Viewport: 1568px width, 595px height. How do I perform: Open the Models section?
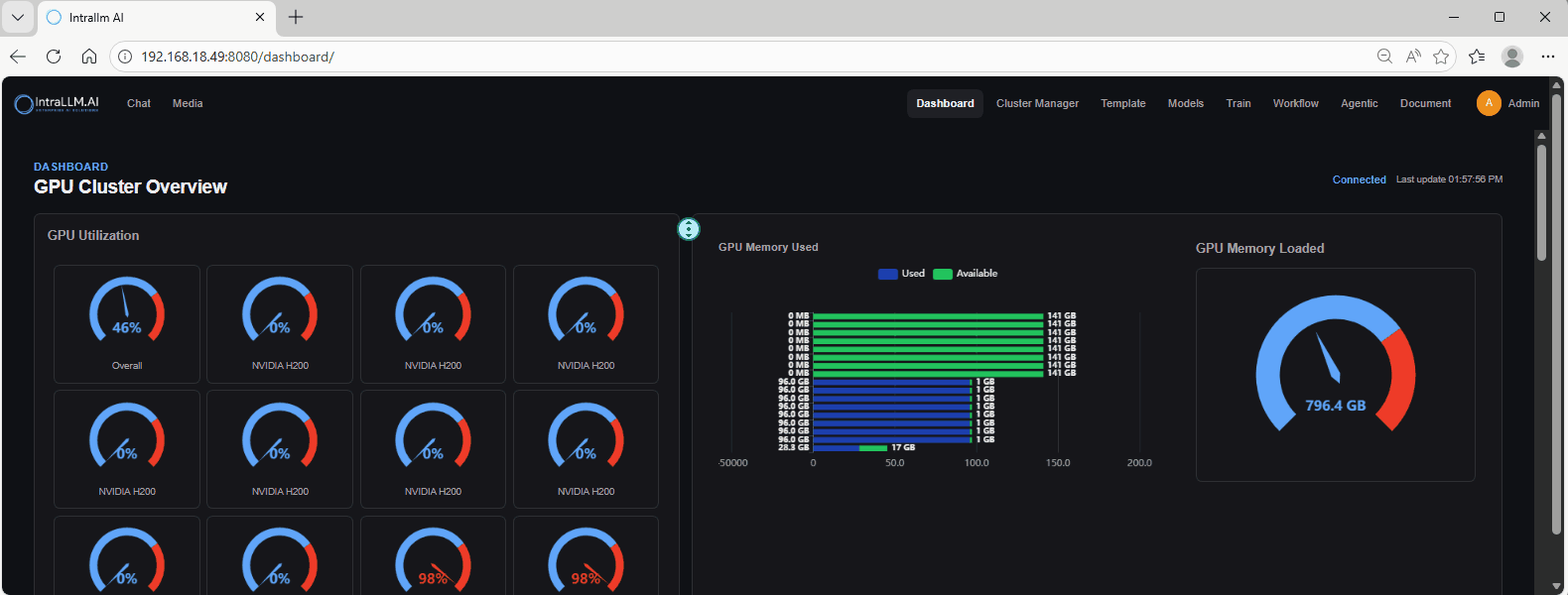[x=1185, y=103]
